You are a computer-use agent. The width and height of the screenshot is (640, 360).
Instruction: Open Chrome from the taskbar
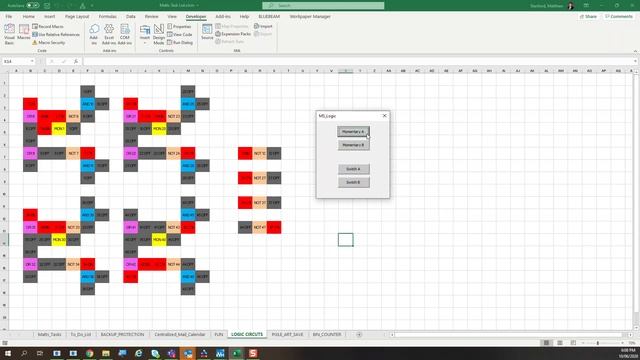click(89, 353)
